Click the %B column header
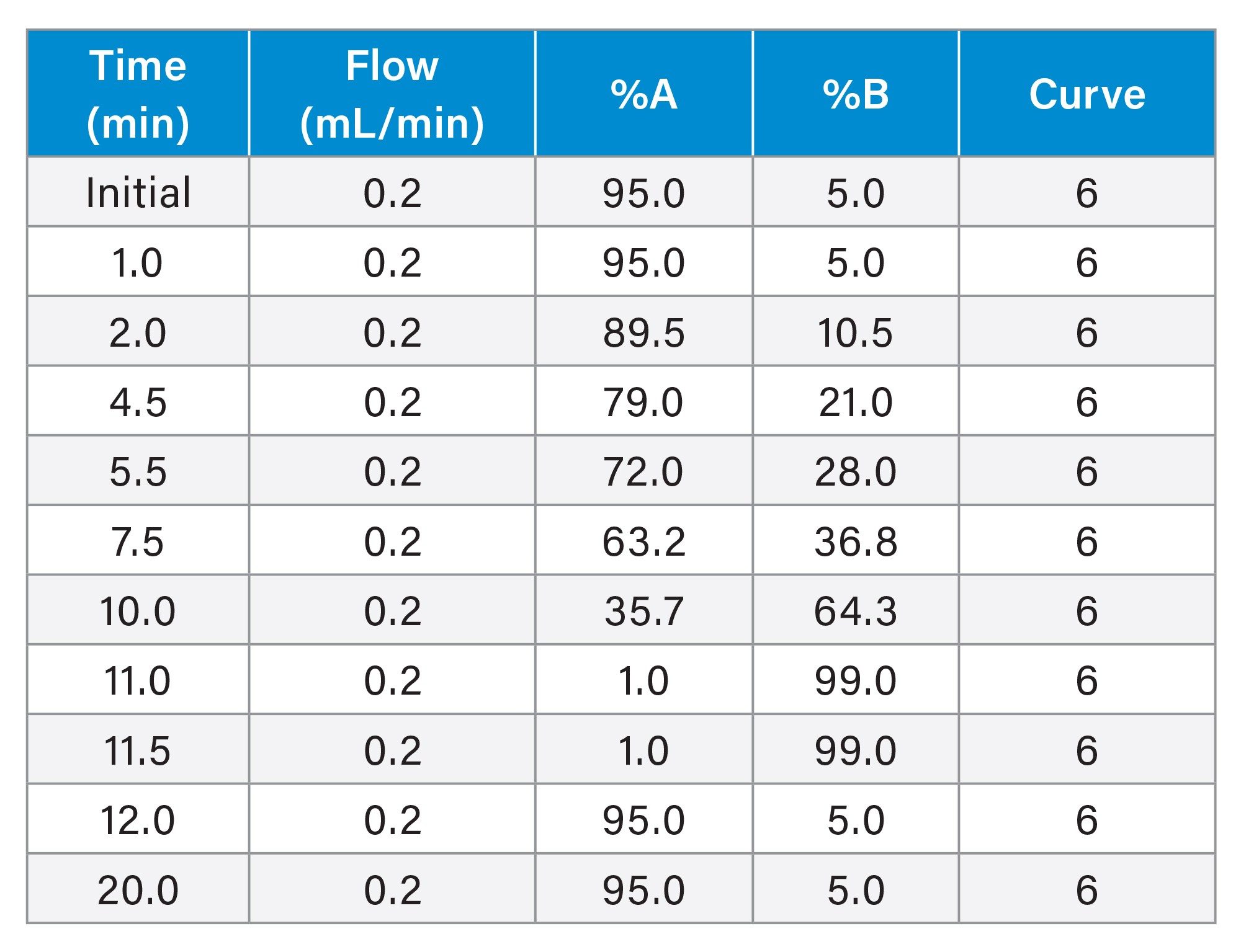This screenshot has height=952, width=1241. click(856, 93)
